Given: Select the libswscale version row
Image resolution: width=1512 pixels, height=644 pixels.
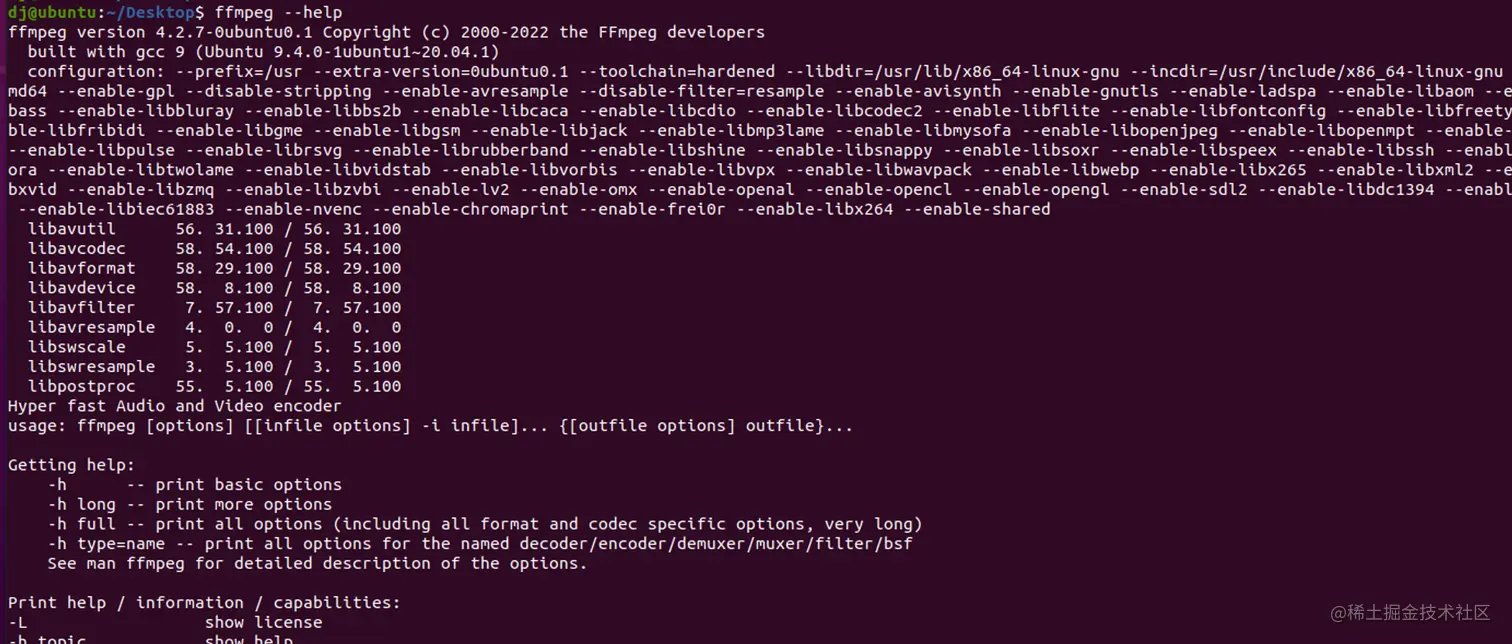Looking at the screenshot, I should (215, 347).
